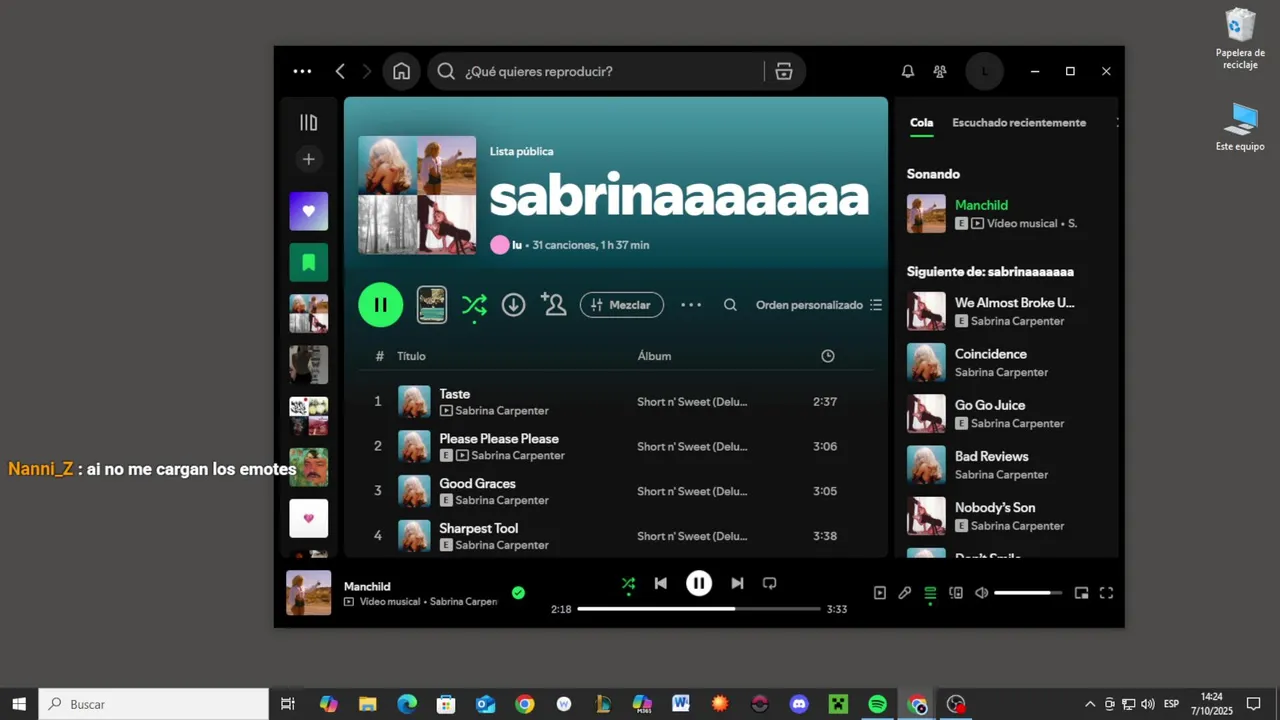The height and width of the screenshot is (720, 1280).
Task: Mute with the volume speaker icon
Action: [x=982, y=593]
